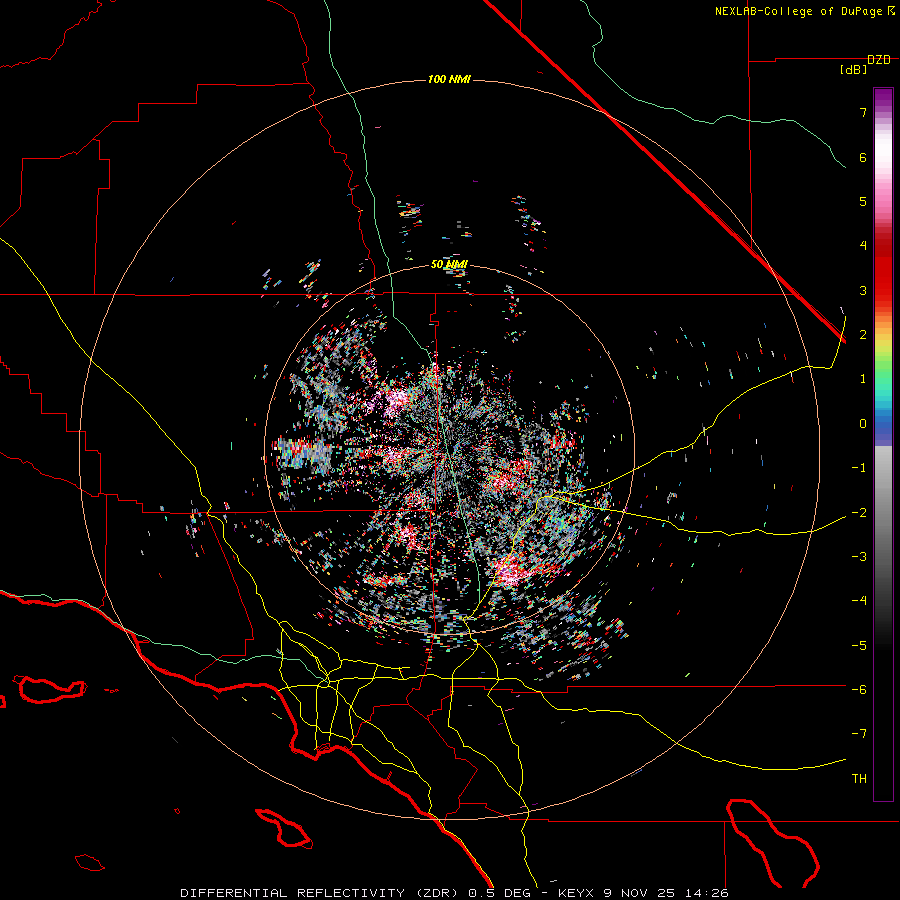This screenshot has width=900, height=900.
Task: Click the 5 value on the color scale
Action: tap(863, 201)
